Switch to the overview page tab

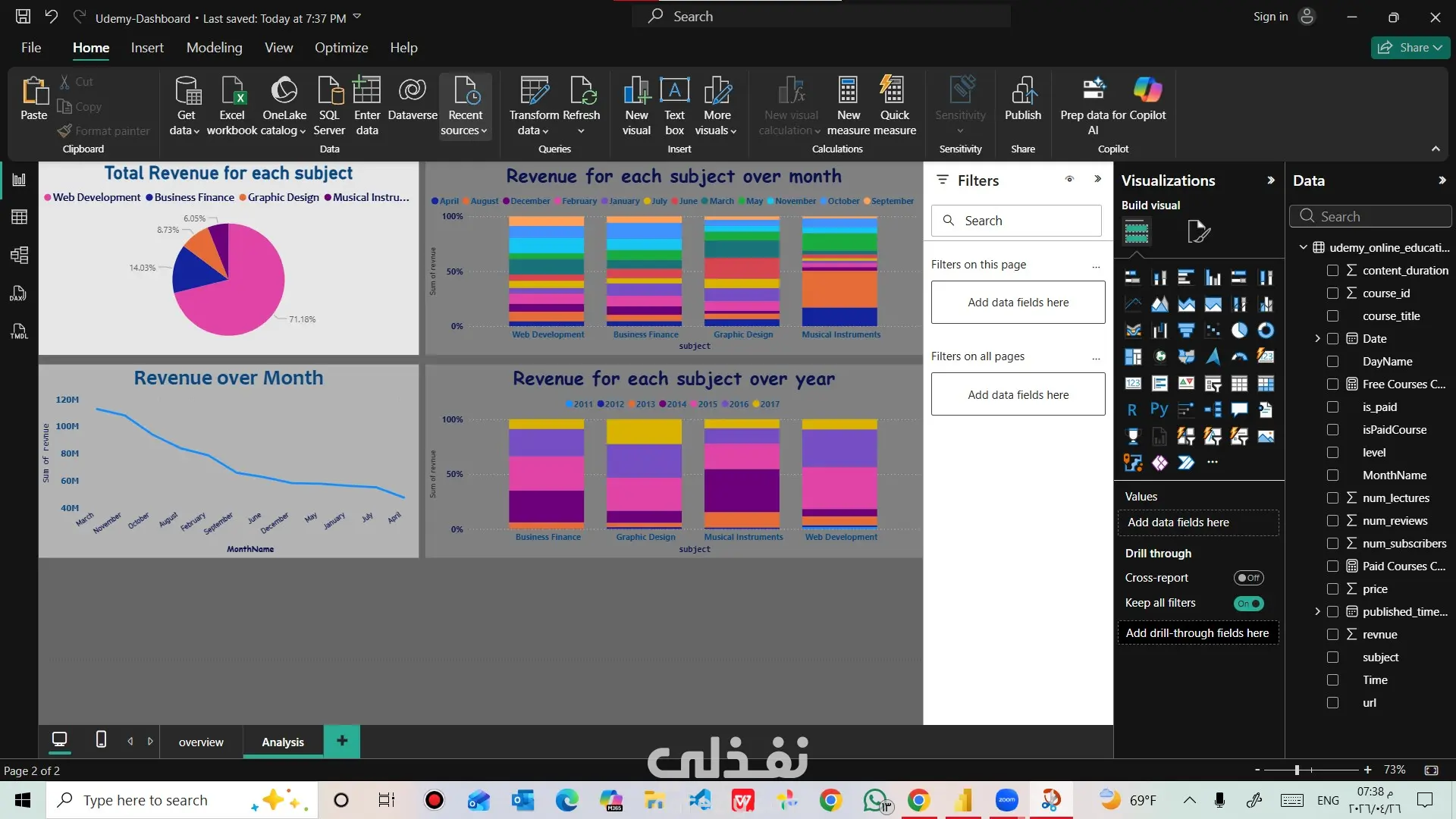(x=201, y=742)
